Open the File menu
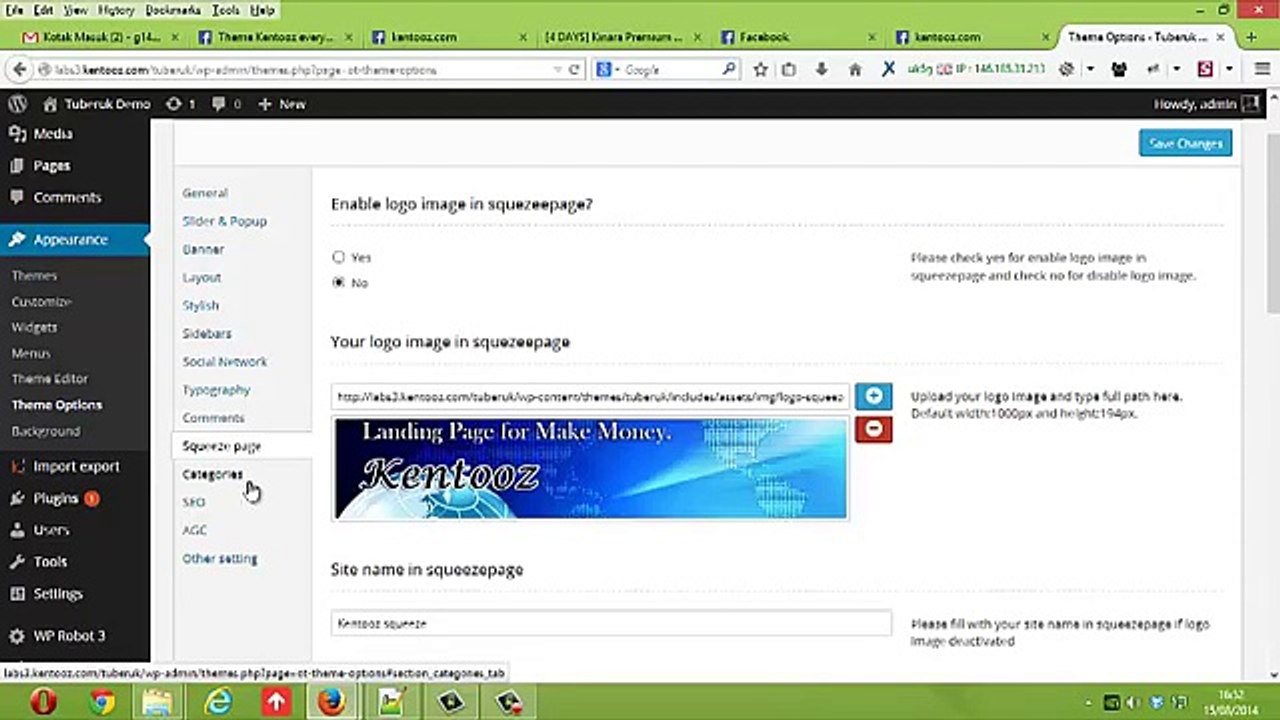The height and width of the screenshot is (720, 1280). coord(14,10)
